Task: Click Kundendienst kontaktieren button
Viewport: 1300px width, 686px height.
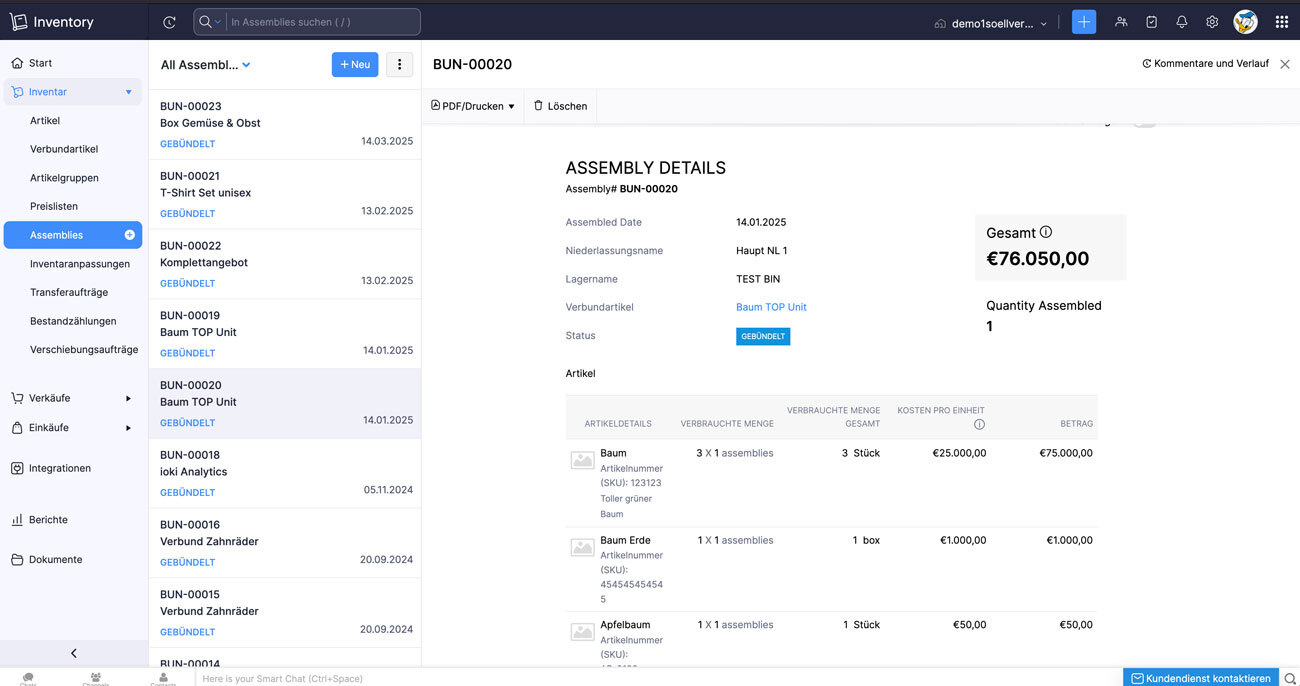Action: pyautogui.click(x=1201, y=678)
